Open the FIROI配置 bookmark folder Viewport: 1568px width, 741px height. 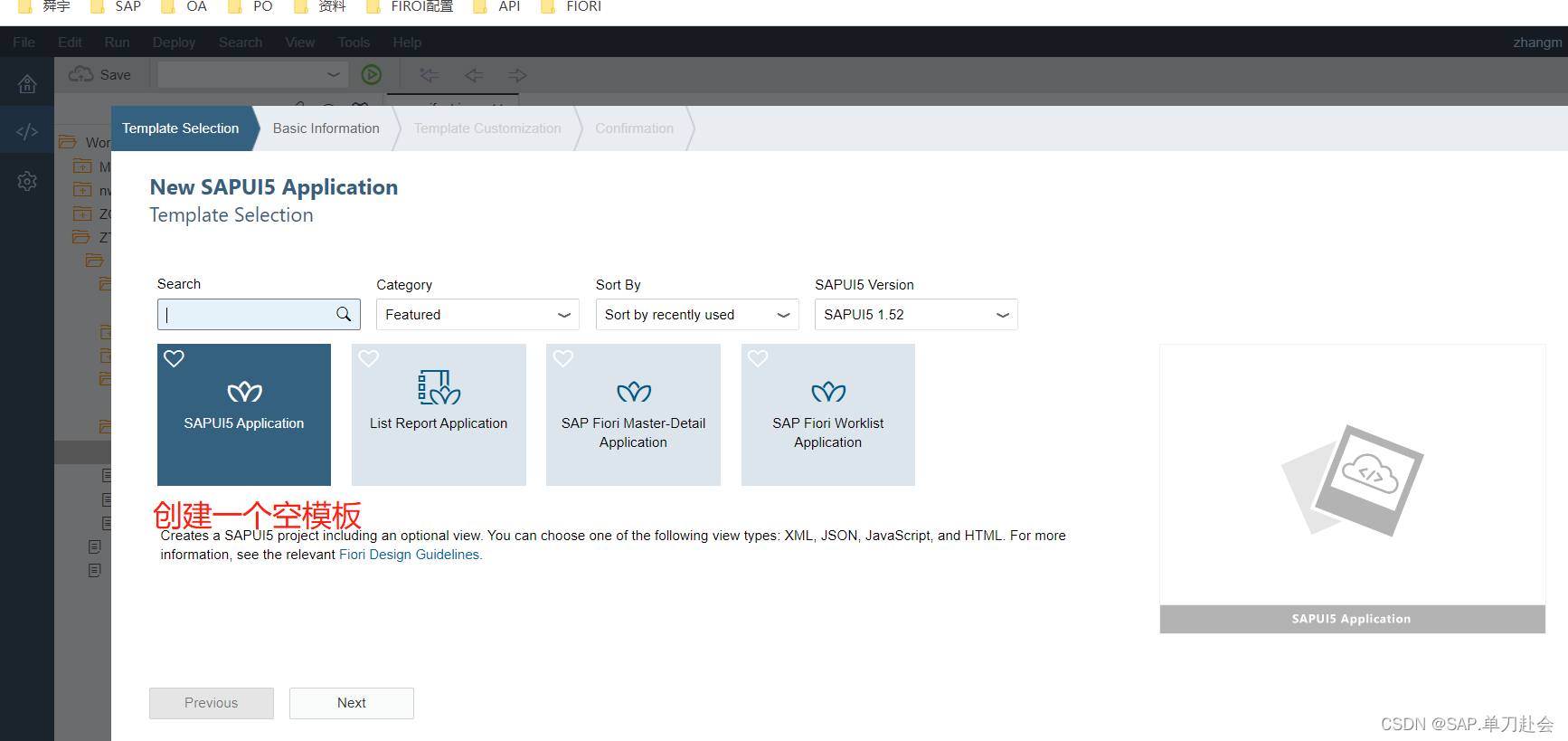click(410, 6)
